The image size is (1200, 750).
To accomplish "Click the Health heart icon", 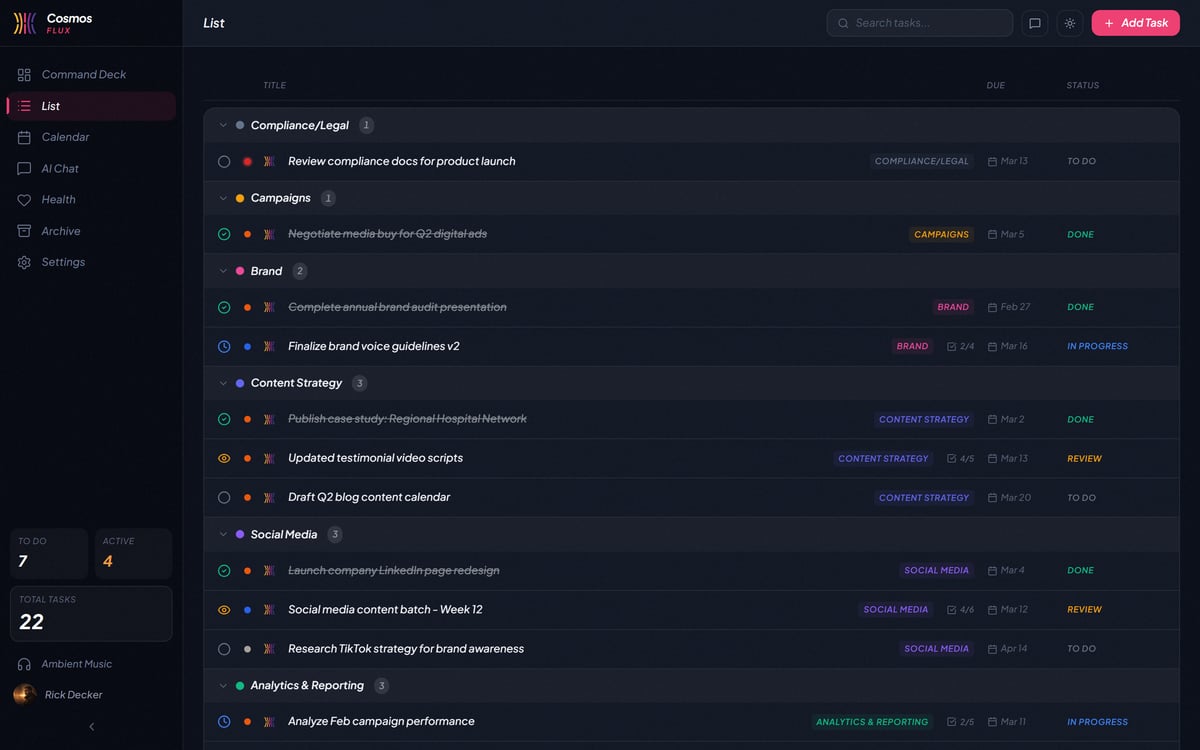I will pos(24,199).
